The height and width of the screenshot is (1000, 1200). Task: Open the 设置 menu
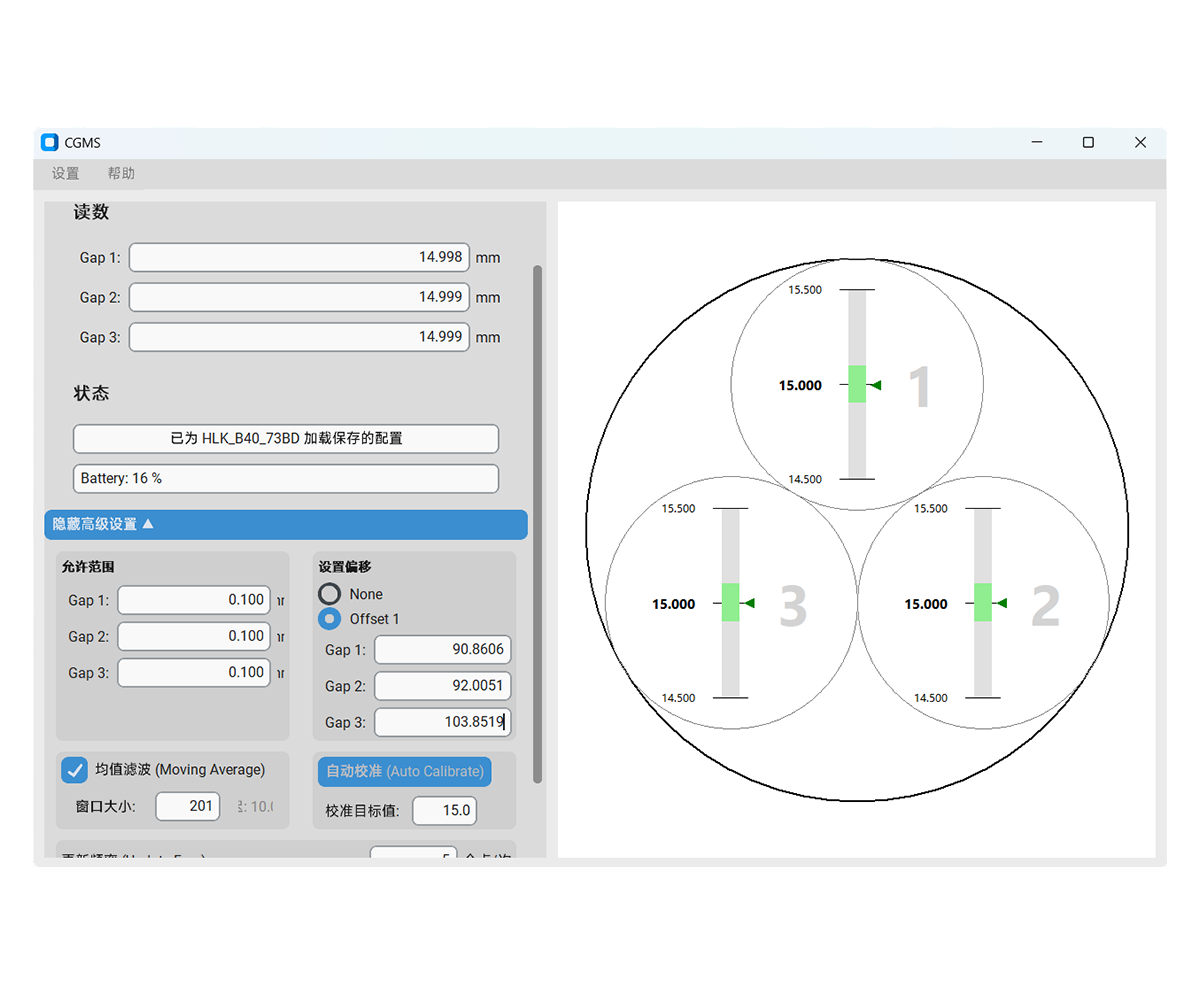point(66,173)
